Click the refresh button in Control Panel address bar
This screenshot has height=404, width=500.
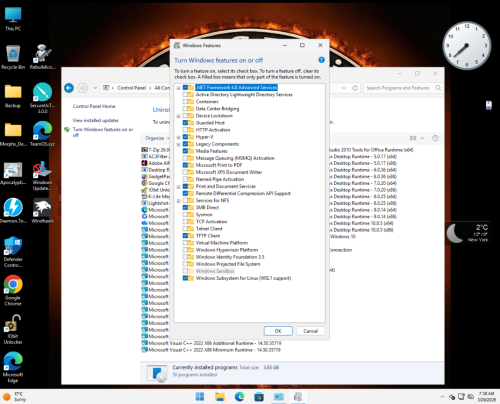[355, 88]
